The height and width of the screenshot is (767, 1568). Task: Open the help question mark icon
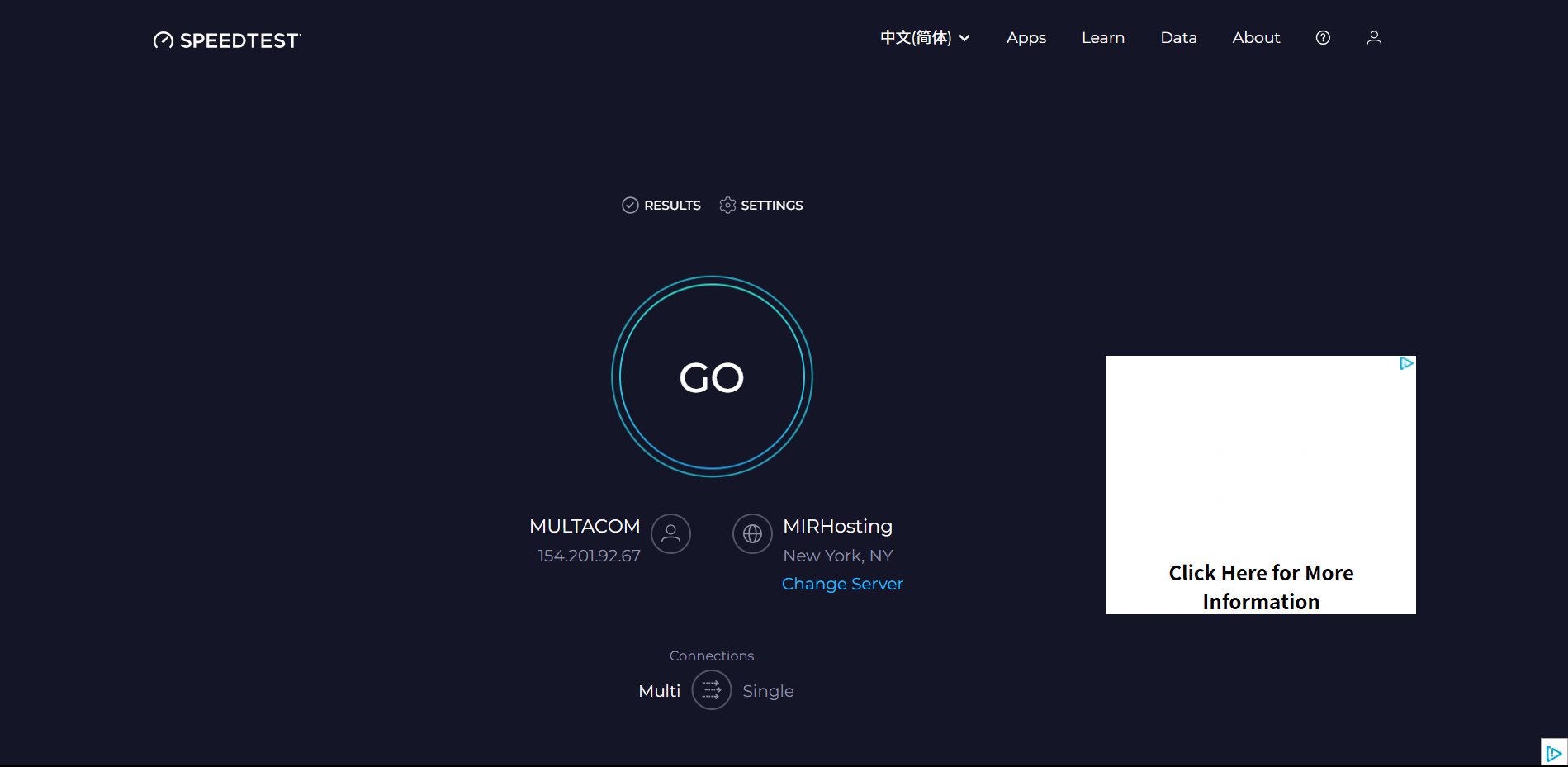point(1322,37)
